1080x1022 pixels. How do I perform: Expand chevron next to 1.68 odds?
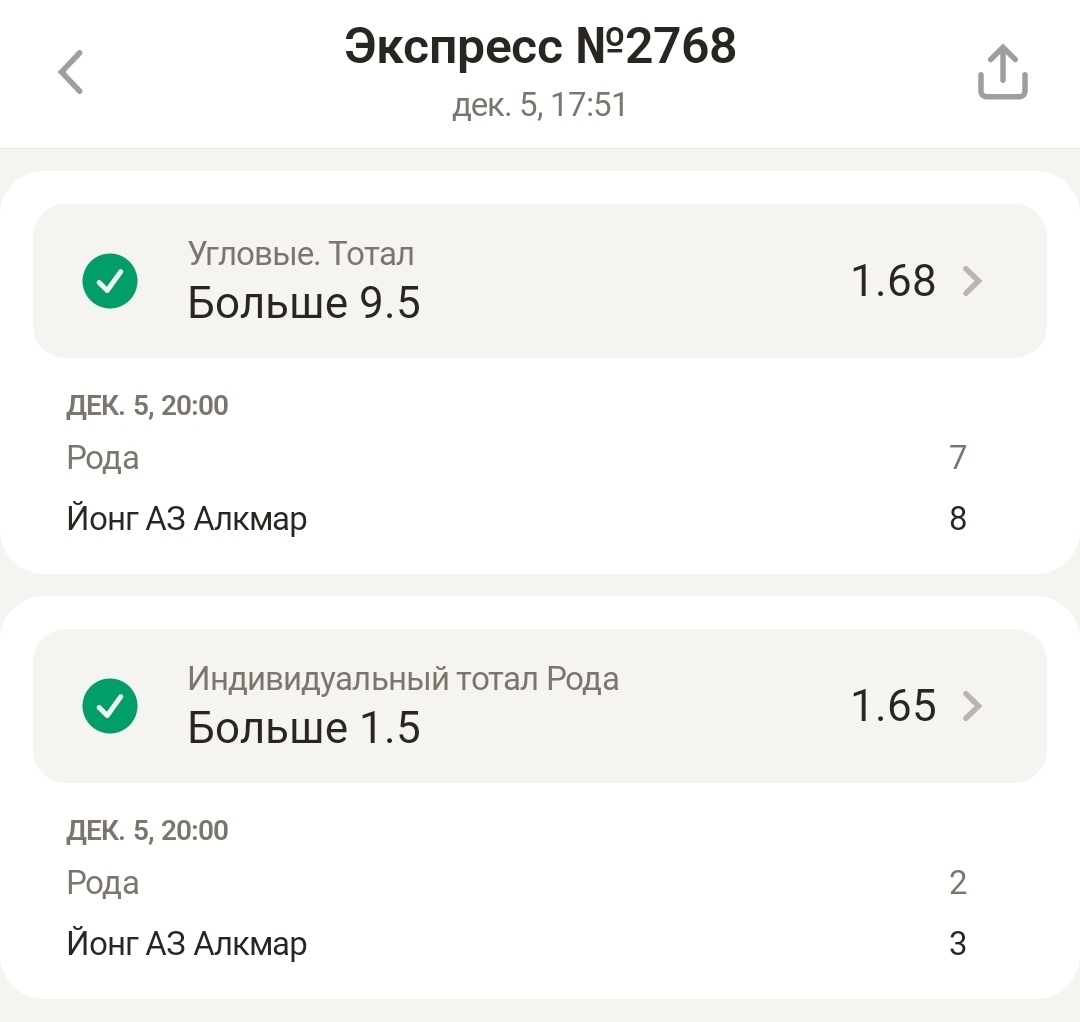point(972,282)
